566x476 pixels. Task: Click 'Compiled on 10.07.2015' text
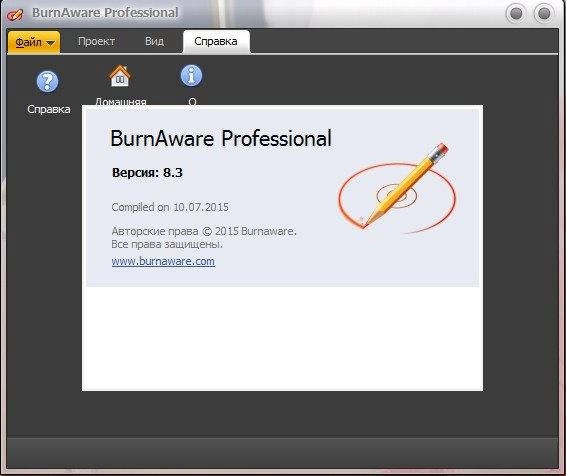[x=170, y=207]
